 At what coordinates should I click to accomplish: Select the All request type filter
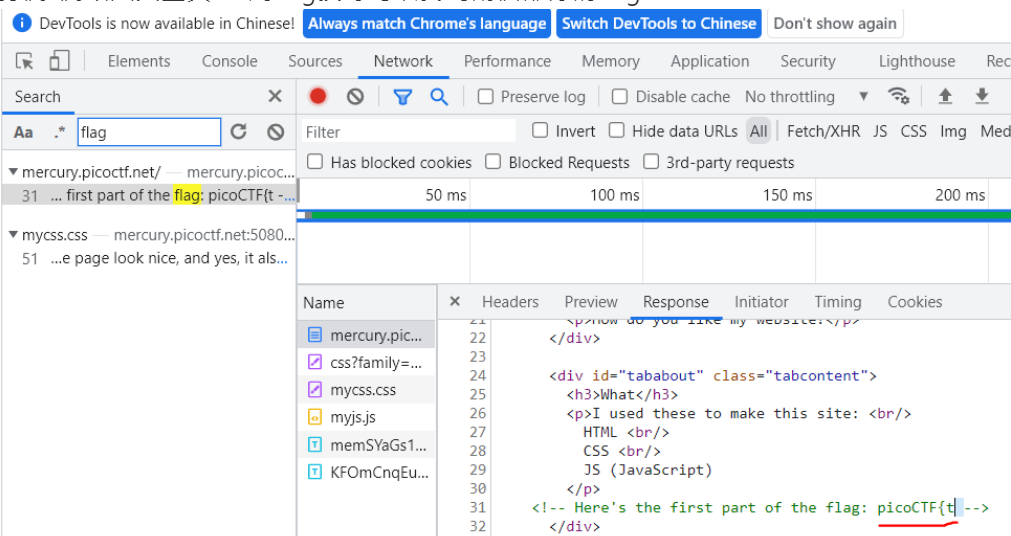pyautogui.click(x=759, y=132)
